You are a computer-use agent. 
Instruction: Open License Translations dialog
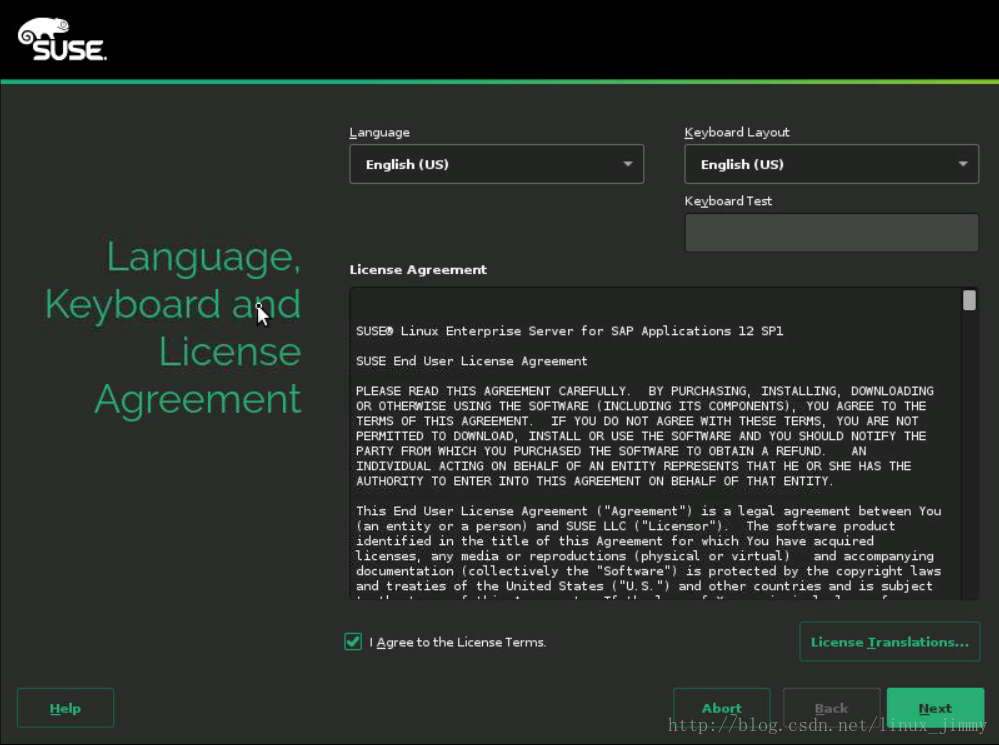889,642
